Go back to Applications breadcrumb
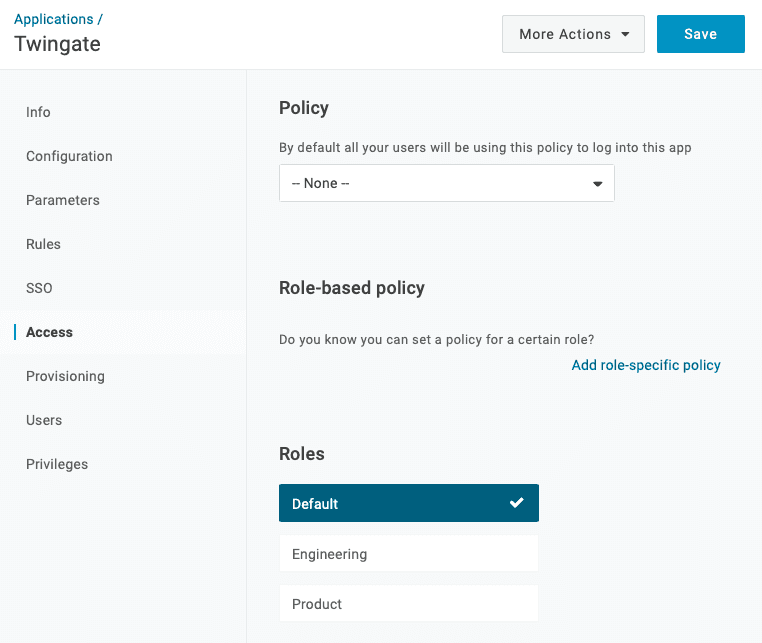 54,19
